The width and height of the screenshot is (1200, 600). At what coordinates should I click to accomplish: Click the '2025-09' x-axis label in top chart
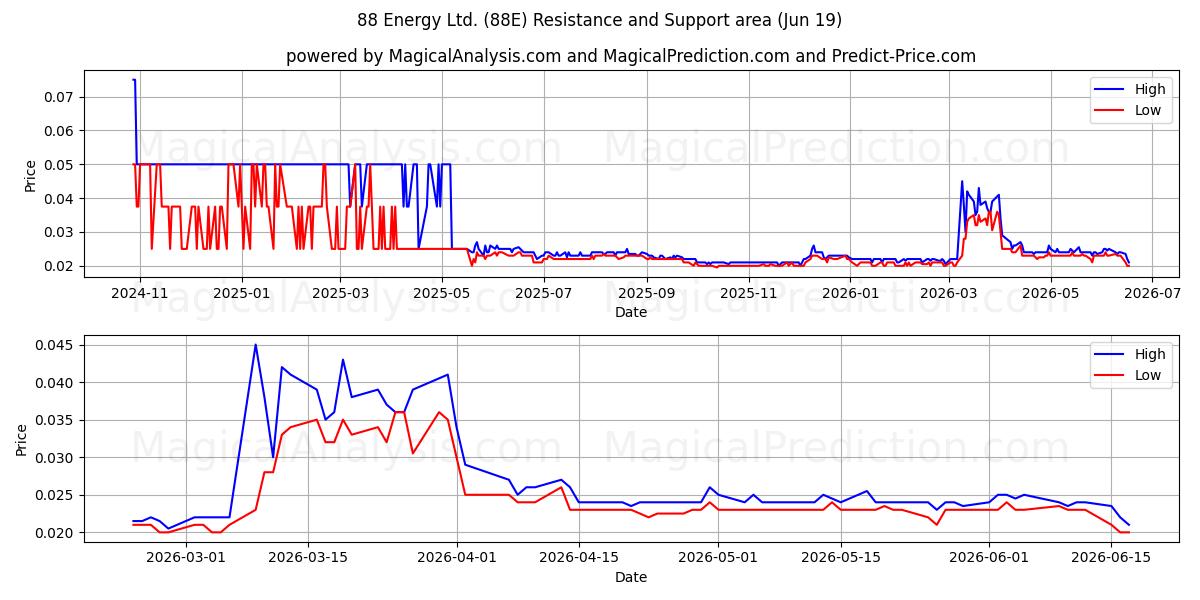click(647, 293)
